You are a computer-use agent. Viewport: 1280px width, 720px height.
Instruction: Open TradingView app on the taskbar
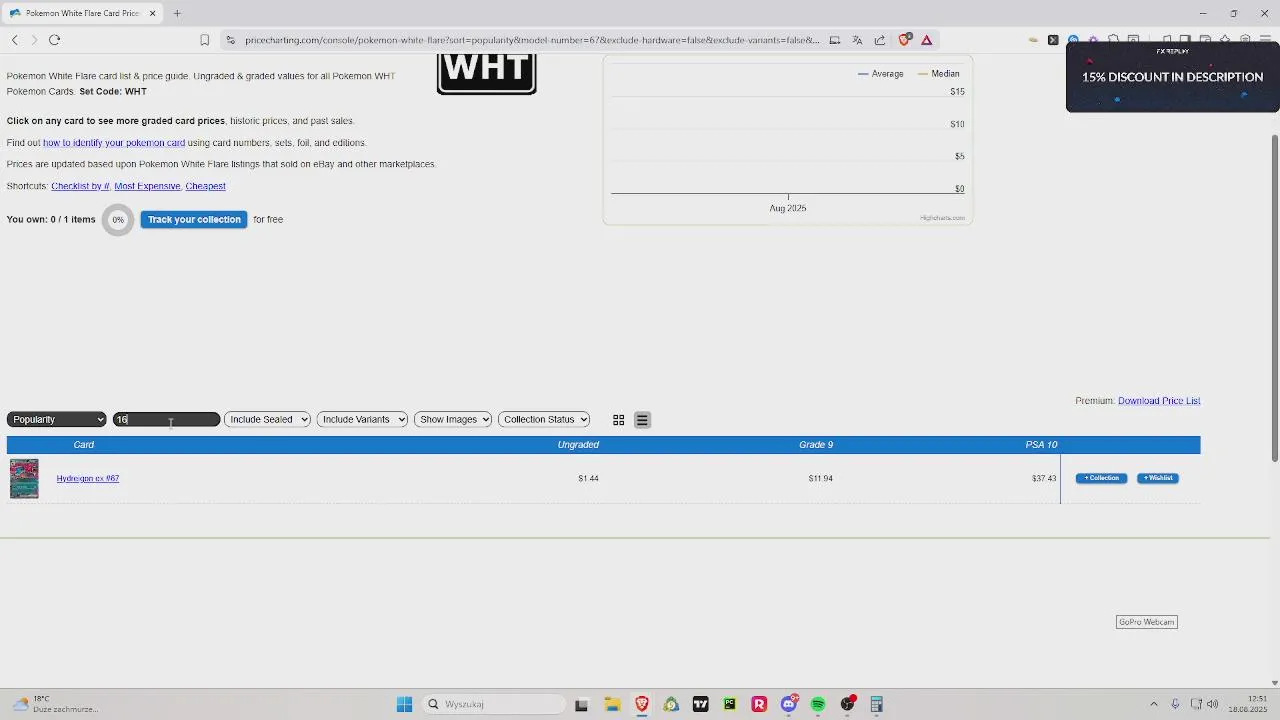700,704
